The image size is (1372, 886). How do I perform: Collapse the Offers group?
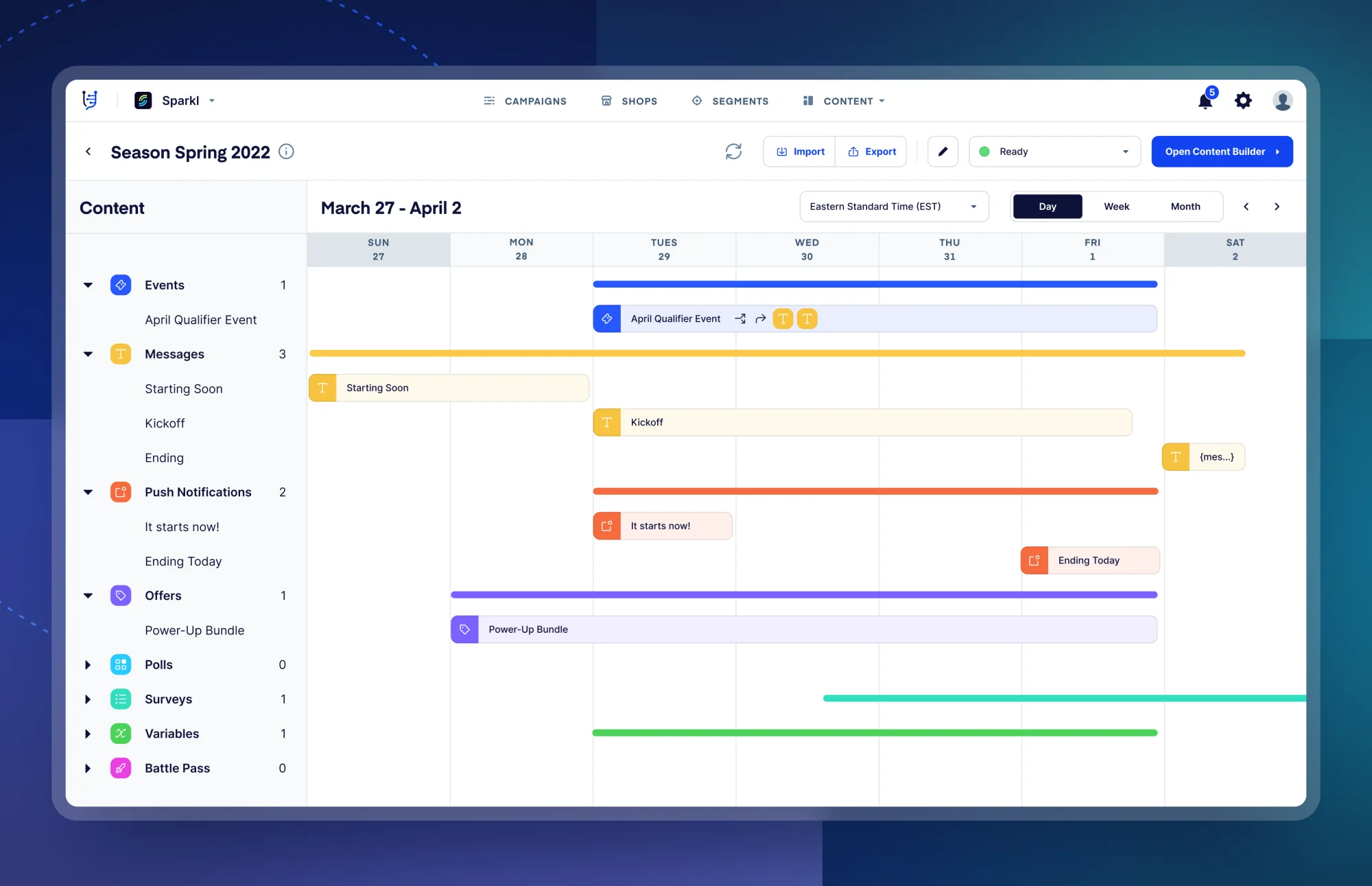[88, 596]
